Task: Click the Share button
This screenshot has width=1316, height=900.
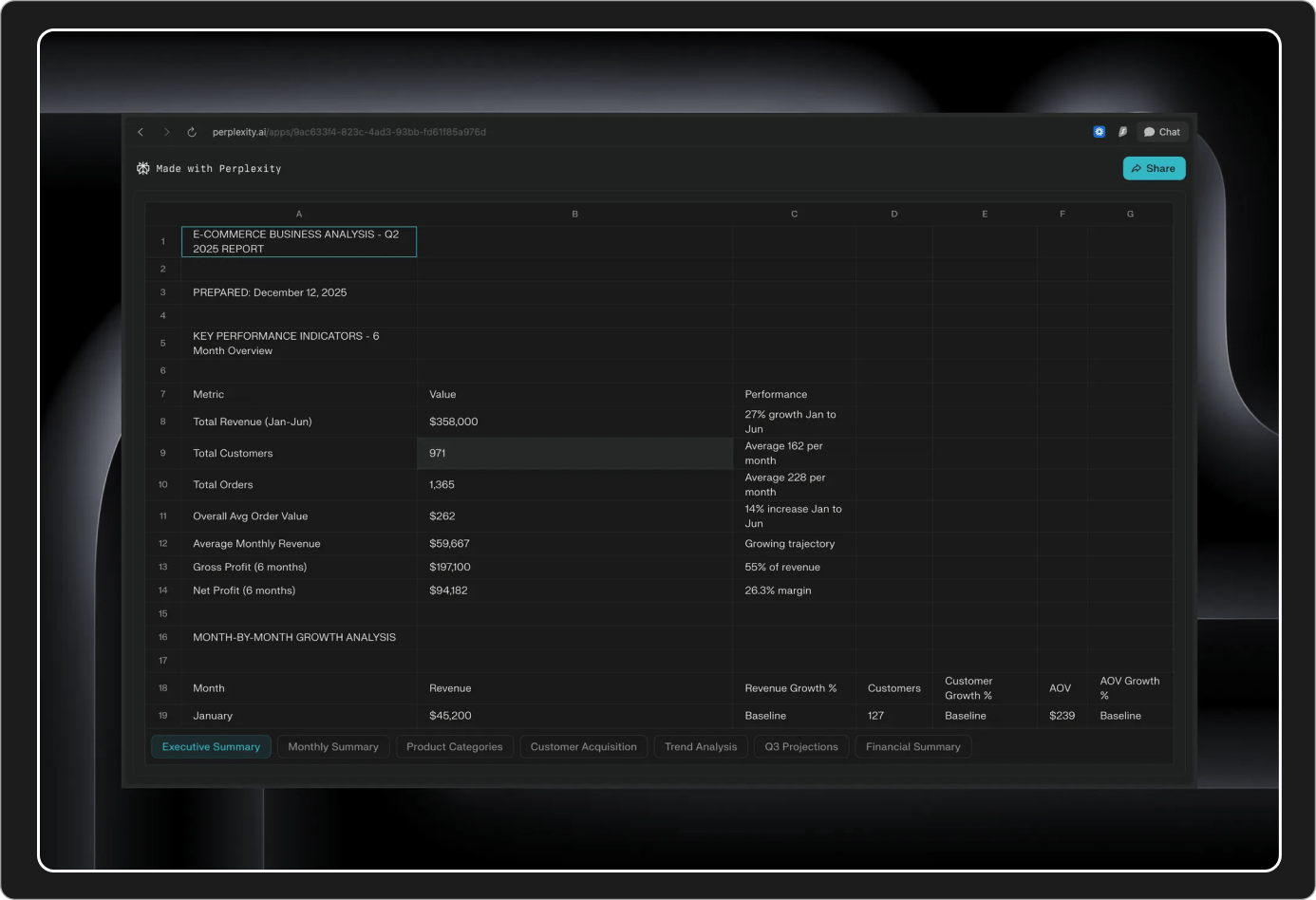Action: tap(1154, 168)
